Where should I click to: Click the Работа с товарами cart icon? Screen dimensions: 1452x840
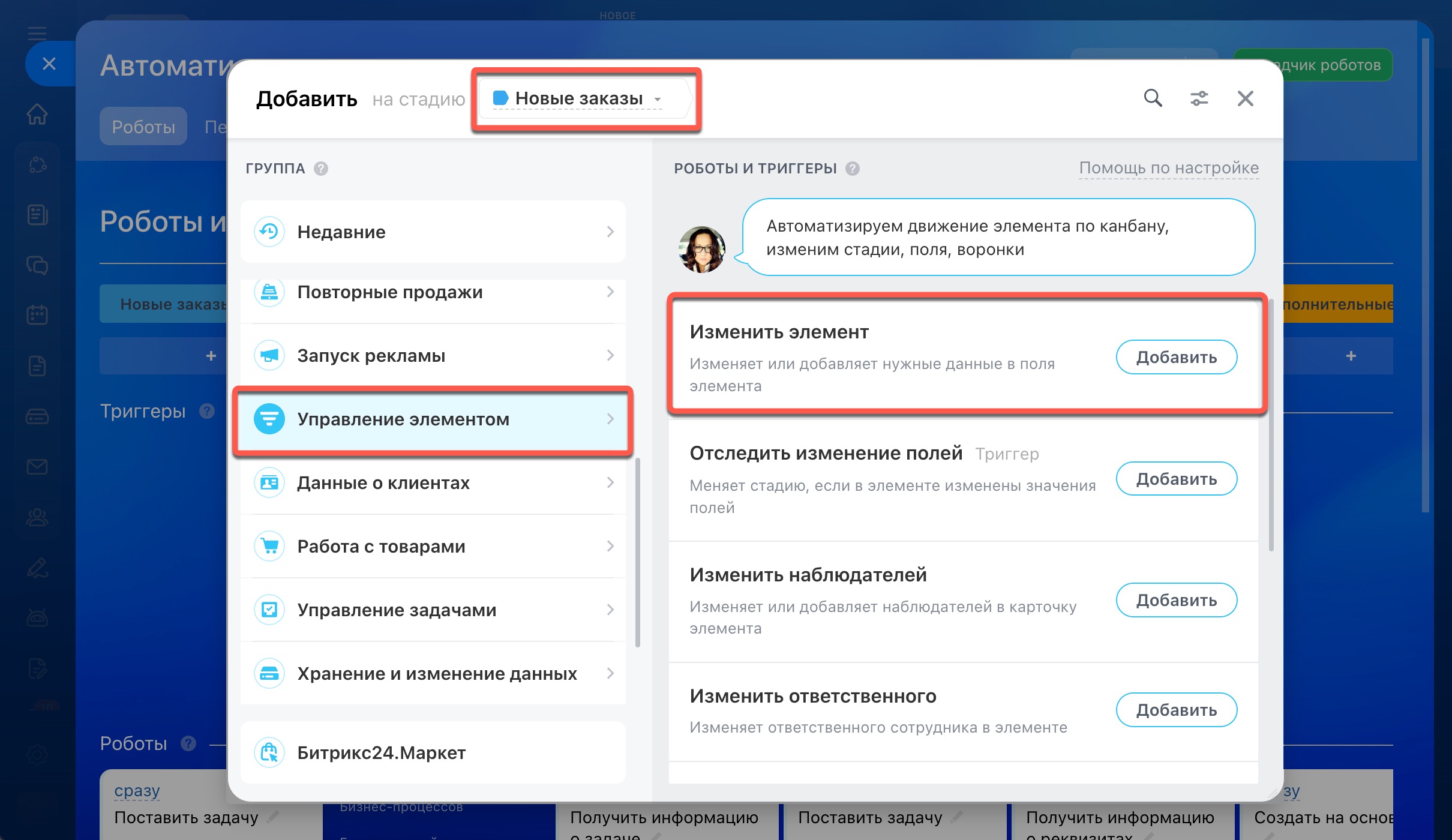pos(269,547)
